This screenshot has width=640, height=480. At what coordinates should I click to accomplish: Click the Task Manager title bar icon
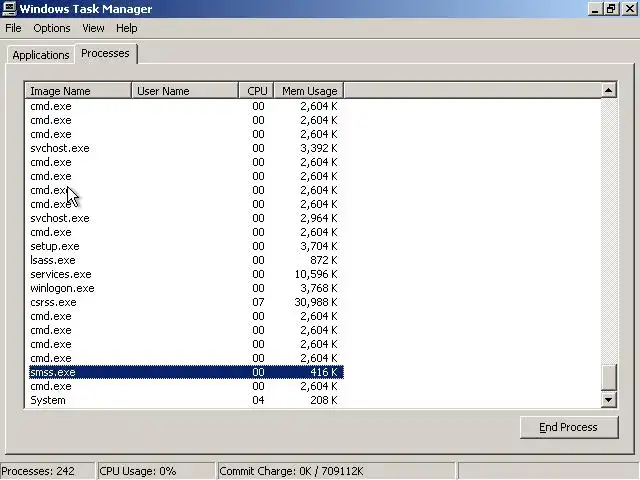pyautogui.click(x=9, y=9)
